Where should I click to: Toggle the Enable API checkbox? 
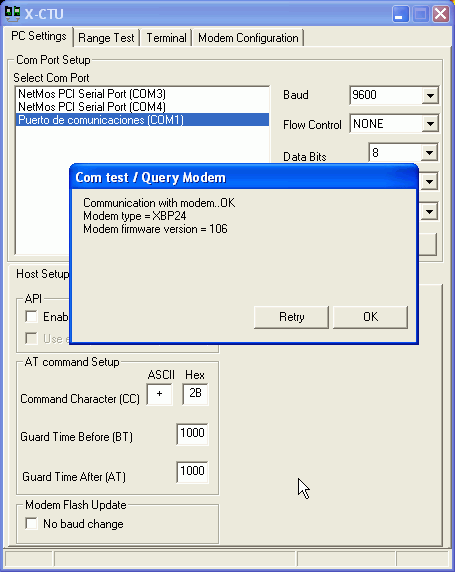[31, 317]
